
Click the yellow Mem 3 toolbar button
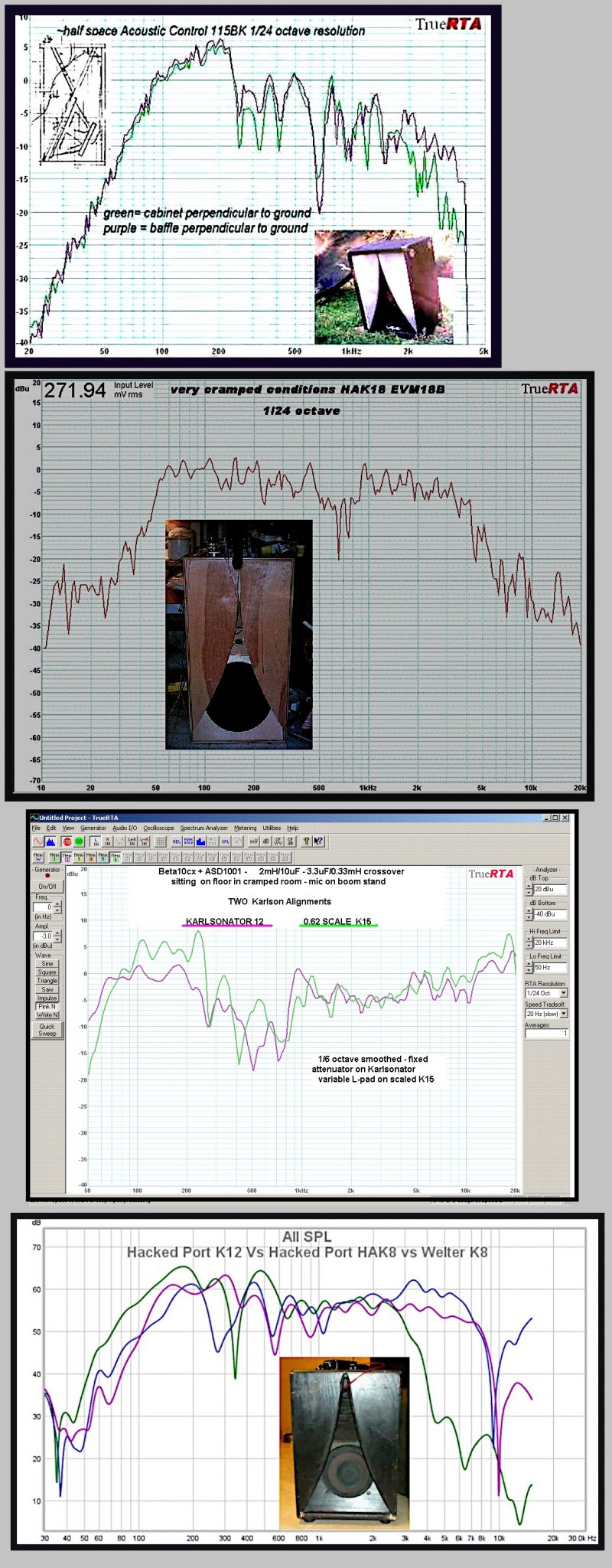(x=79, y=857)
